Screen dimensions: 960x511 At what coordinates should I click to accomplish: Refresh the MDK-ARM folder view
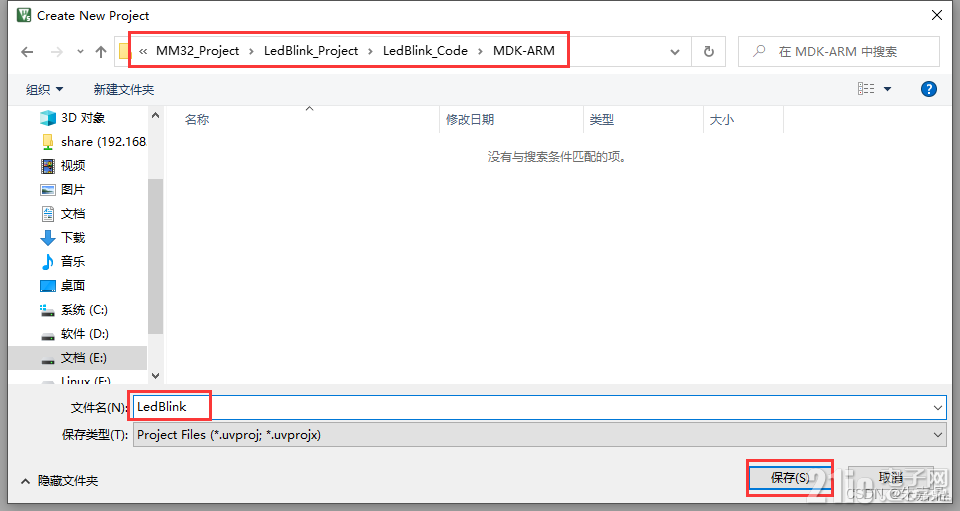coord(709,52)
